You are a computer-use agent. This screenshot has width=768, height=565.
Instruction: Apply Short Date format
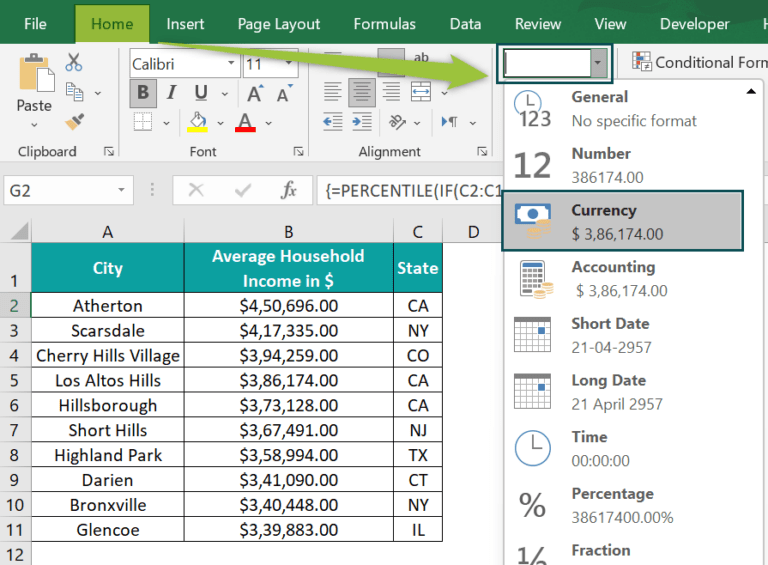[x=623, y=335]
